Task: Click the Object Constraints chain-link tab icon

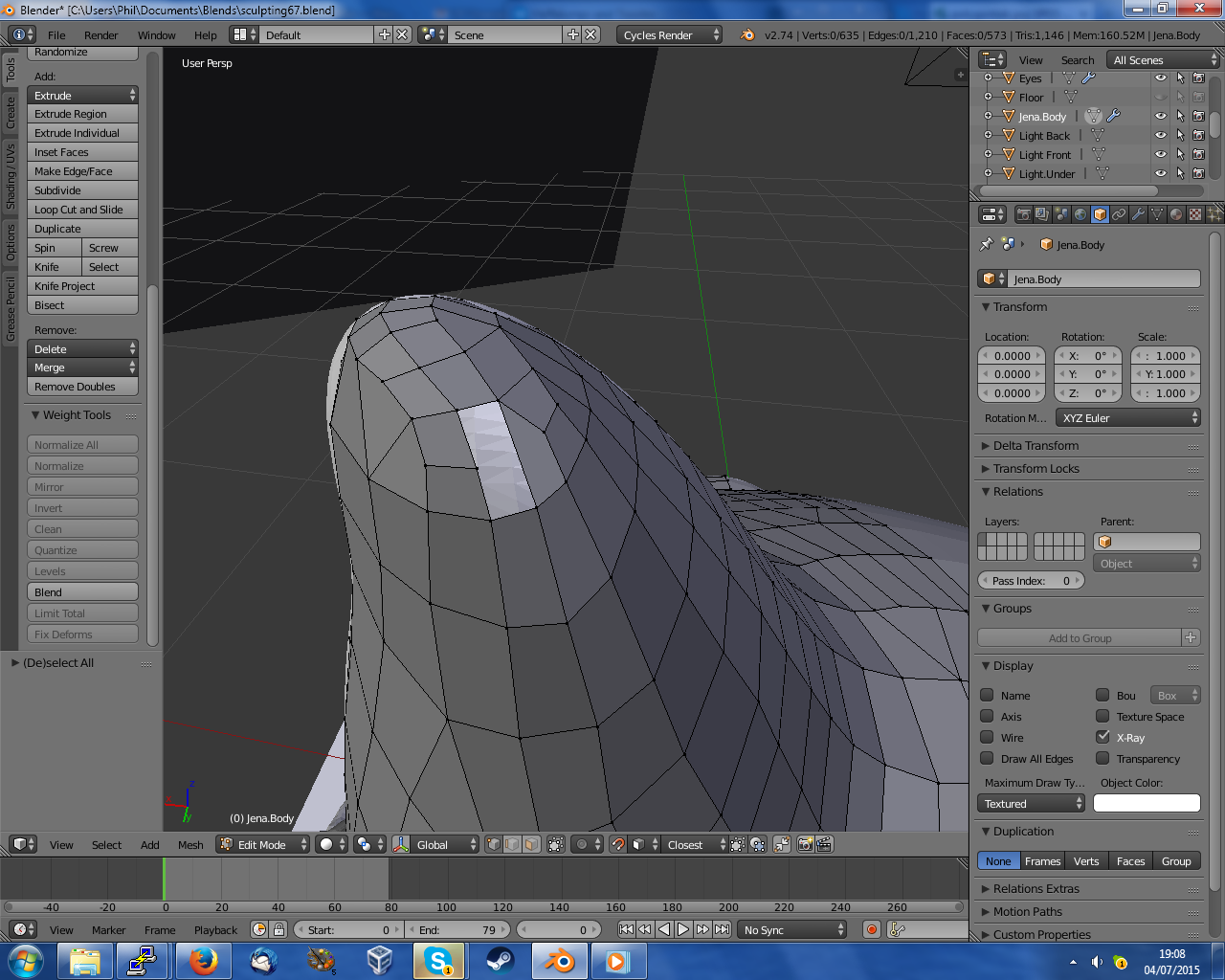Action: click(1119, 214)
